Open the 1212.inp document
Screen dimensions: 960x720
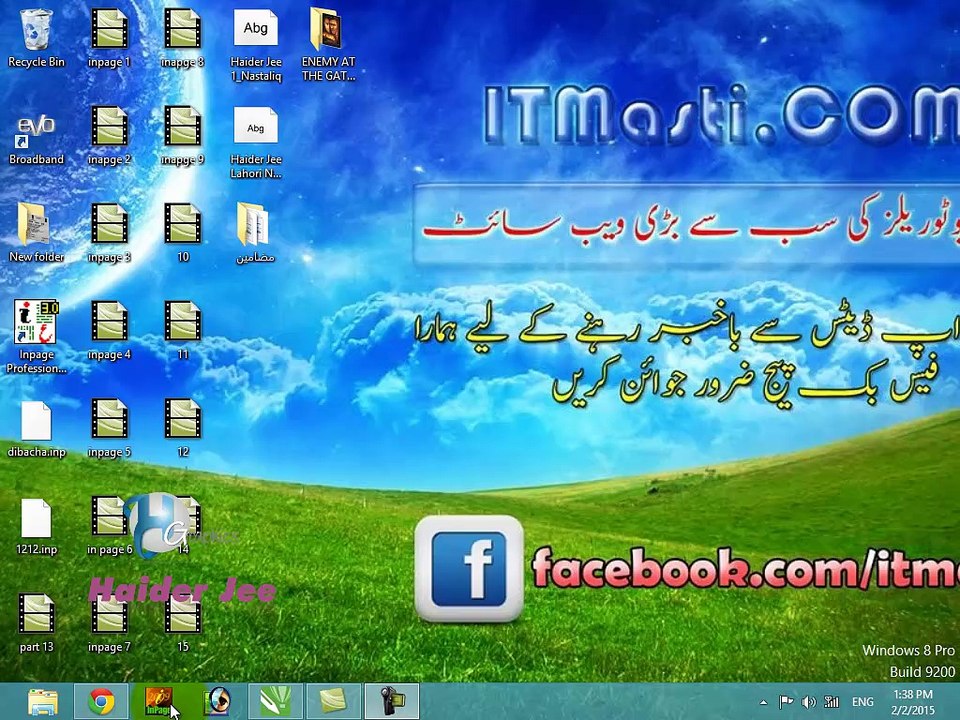36,527
